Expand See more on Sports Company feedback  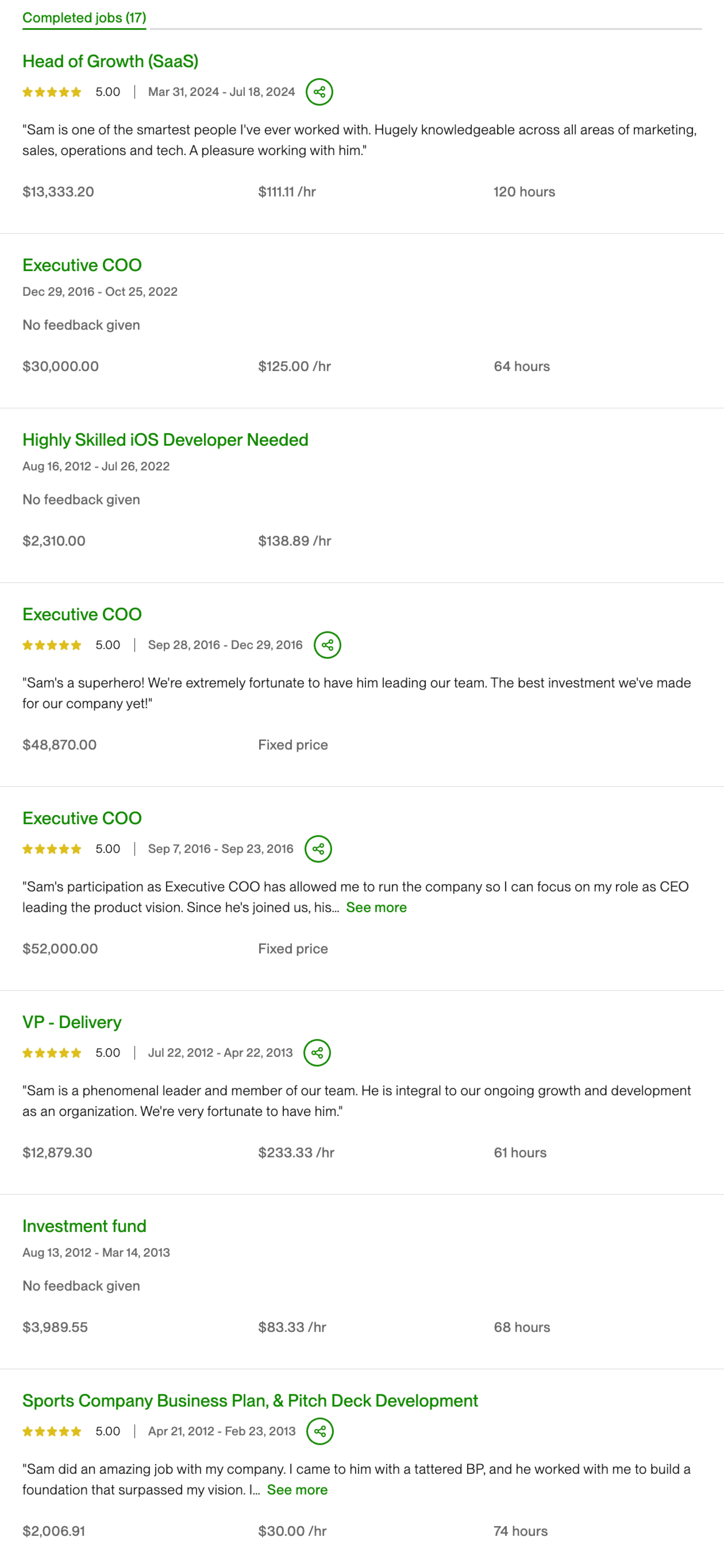click(297, 1490)
